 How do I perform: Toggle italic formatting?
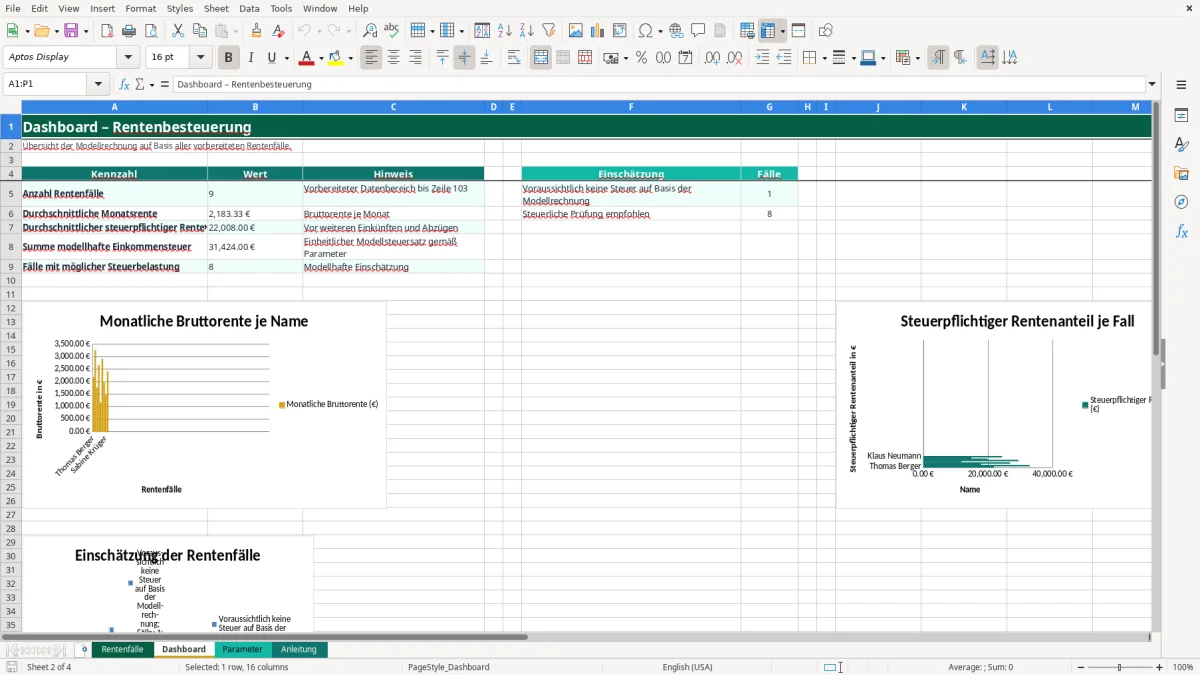(251, 58)
